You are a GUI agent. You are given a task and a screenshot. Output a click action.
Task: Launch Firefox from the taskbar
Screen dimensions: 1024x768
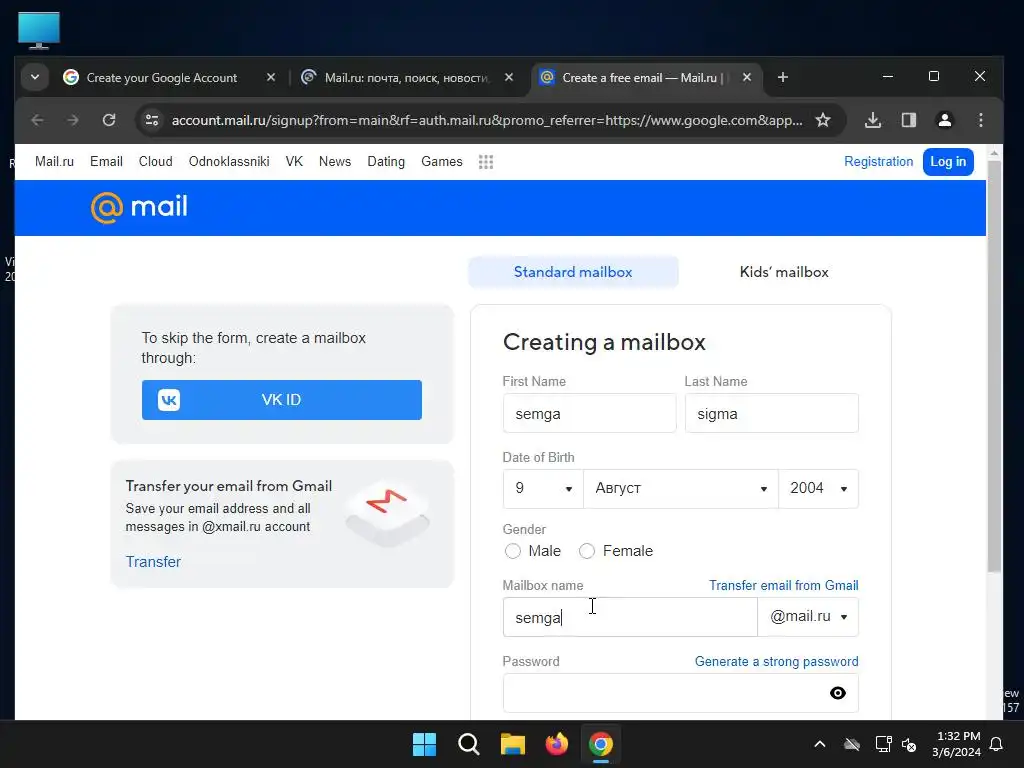coord(556,744)
